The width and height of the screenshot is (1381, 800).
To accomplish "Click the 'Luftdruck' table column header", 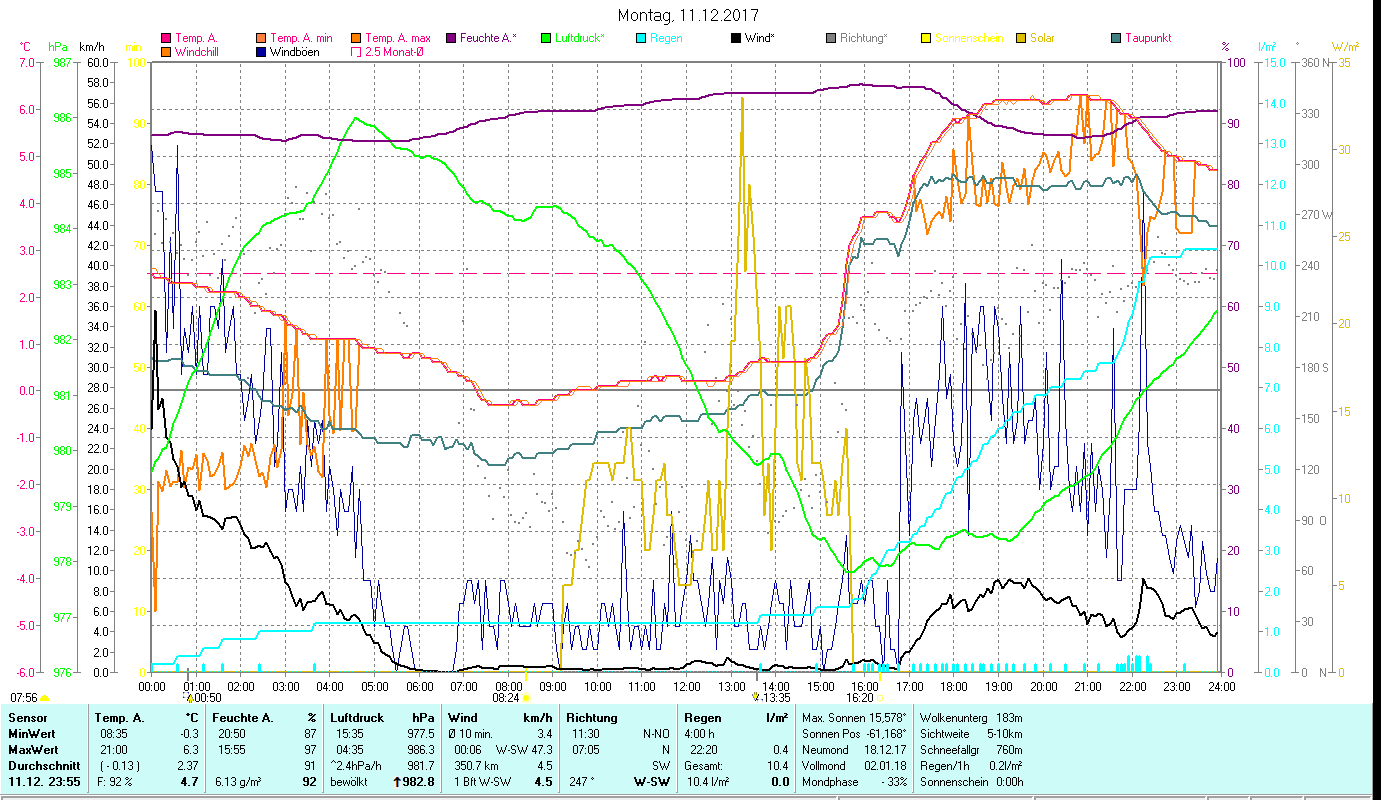I will coord(357,718).
